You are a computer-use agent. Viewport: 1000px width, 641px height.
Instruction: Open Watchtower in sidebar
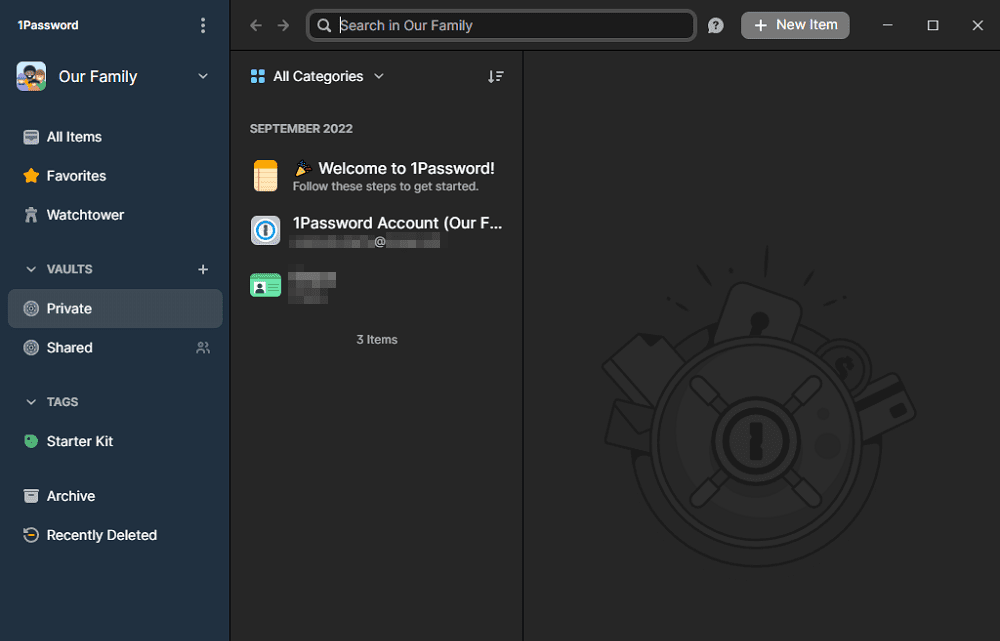coord(115,215)
